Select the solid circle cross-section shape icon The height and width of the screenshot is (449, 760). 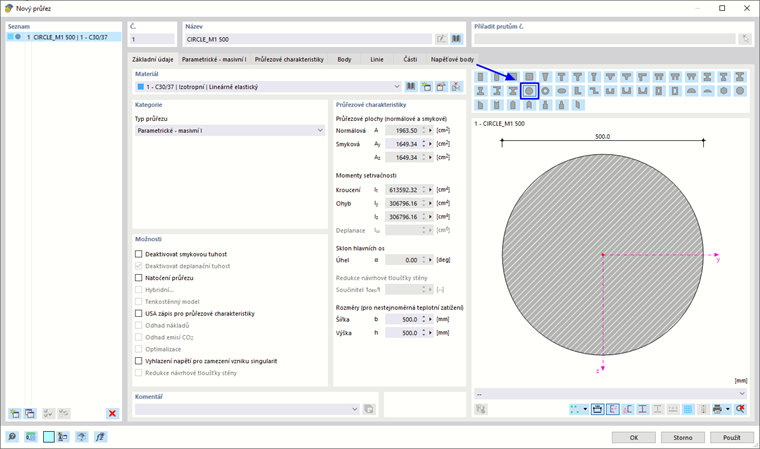[529, 91]
